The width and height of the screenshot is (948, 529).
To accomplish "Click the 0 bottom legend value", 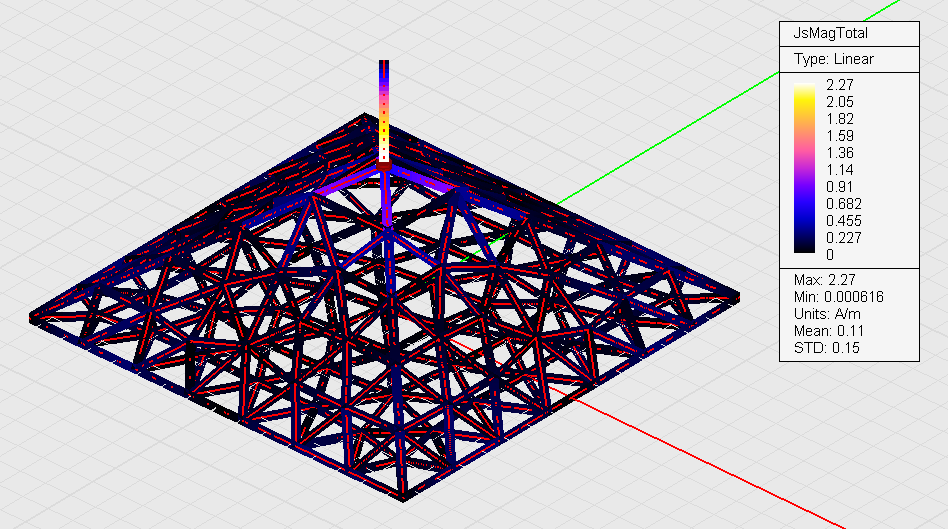I will pos(829,255).
